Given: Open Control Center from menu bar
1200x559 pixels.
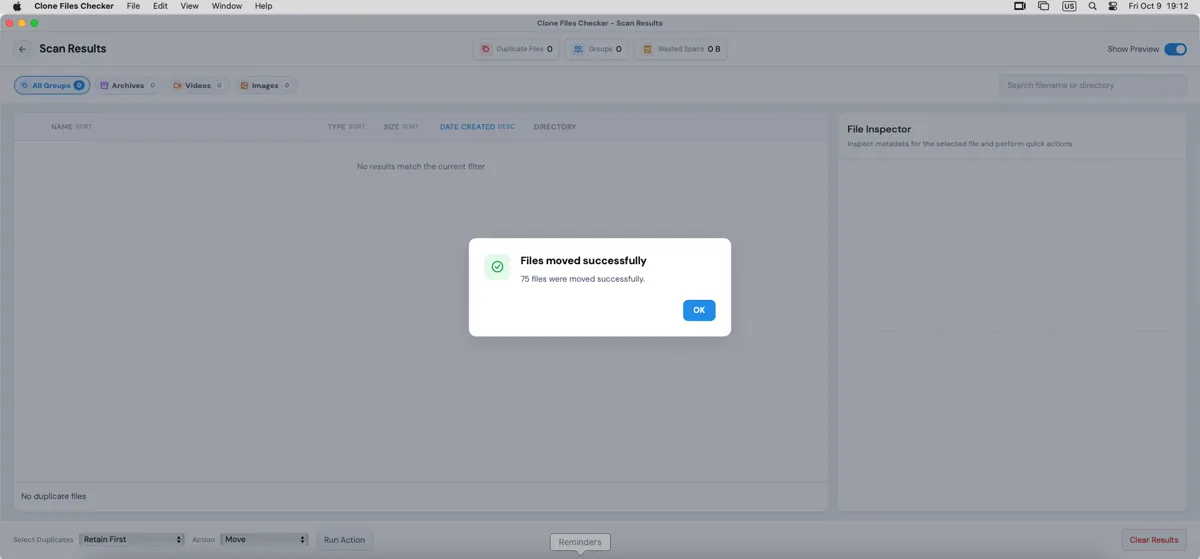Looking at the screenshot, I should click(x=1113, y=6).
